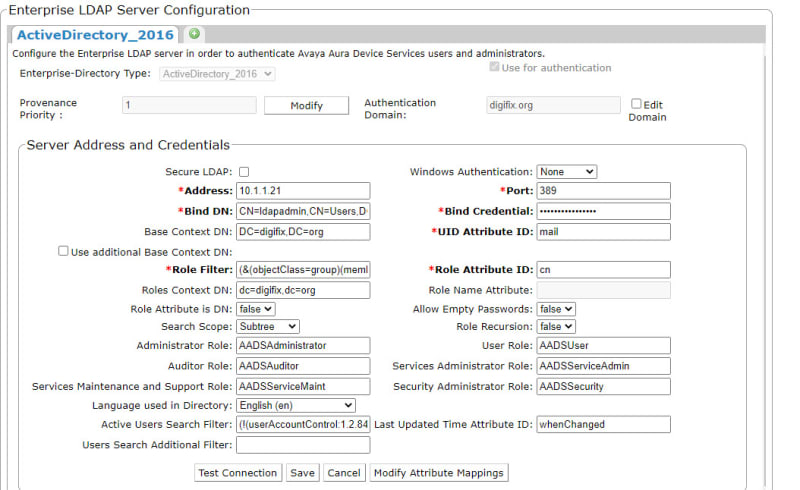Click the UID Attribute ID field
800x490 pixels.
[x=604, y=232]
